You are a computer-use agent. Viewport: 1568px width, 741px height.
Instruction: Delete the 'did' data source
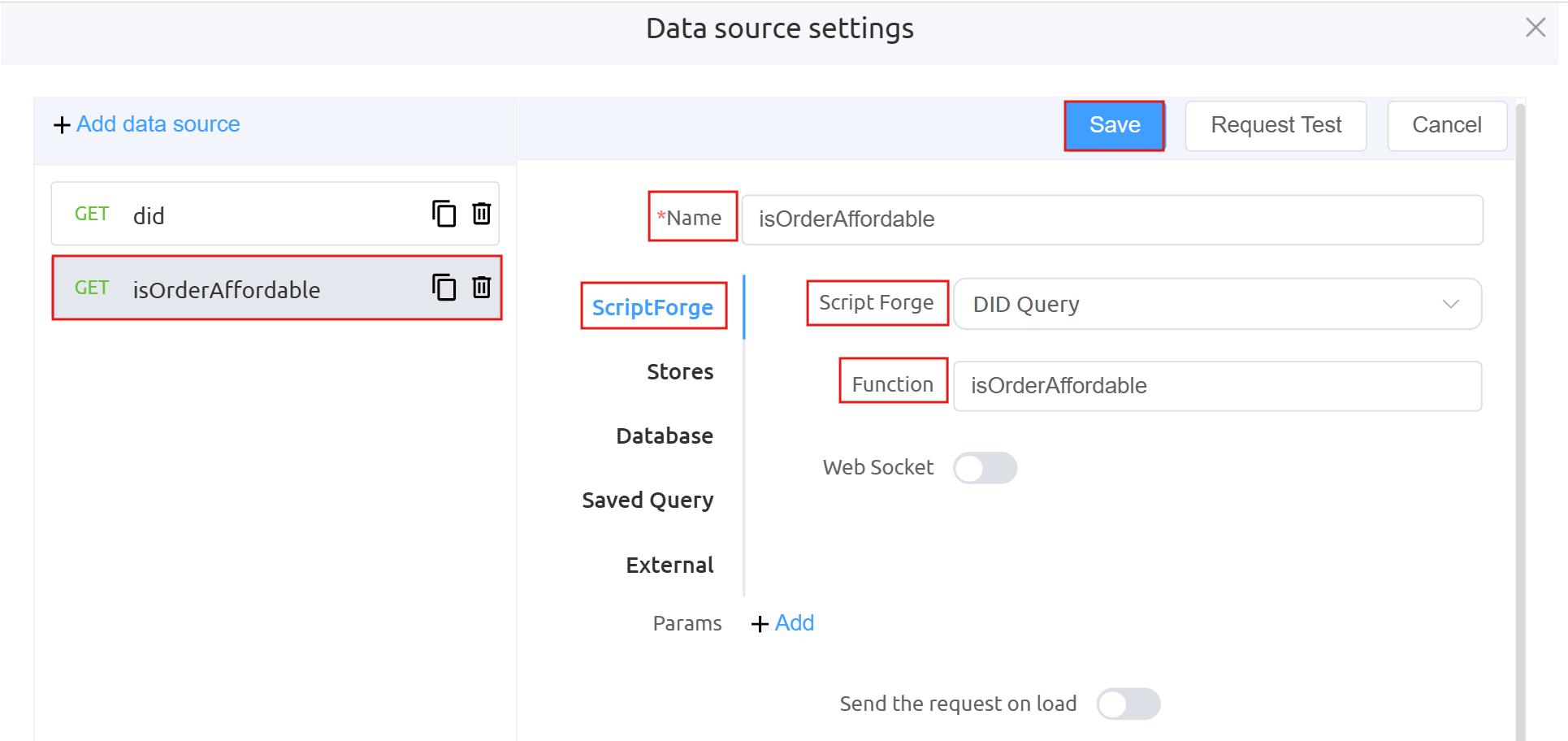point(482,214)
